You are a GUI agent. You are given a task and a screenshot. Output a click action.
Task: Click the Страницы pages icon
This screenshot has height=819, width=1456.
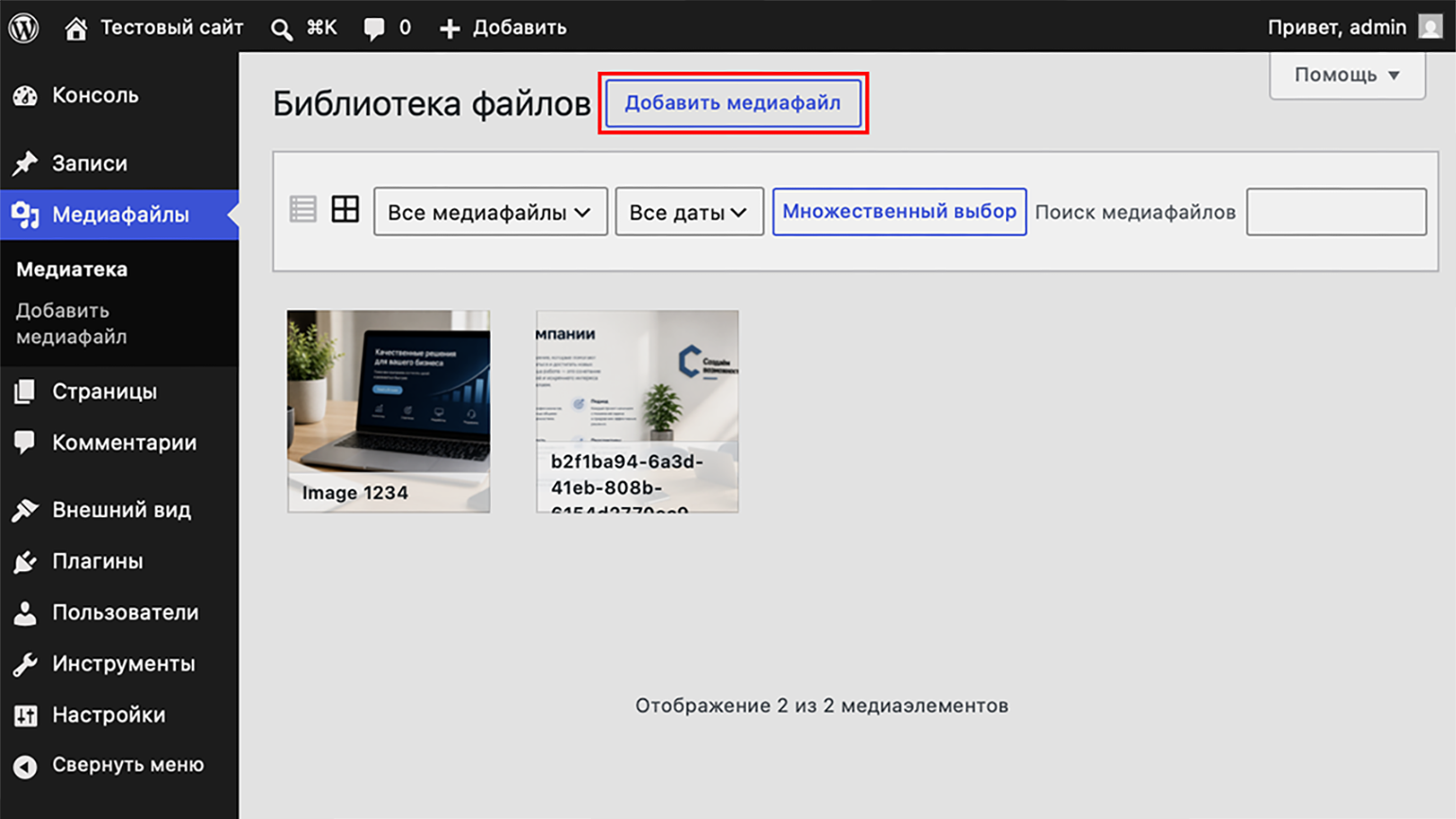pyautogui.click(x=26, y=392)
